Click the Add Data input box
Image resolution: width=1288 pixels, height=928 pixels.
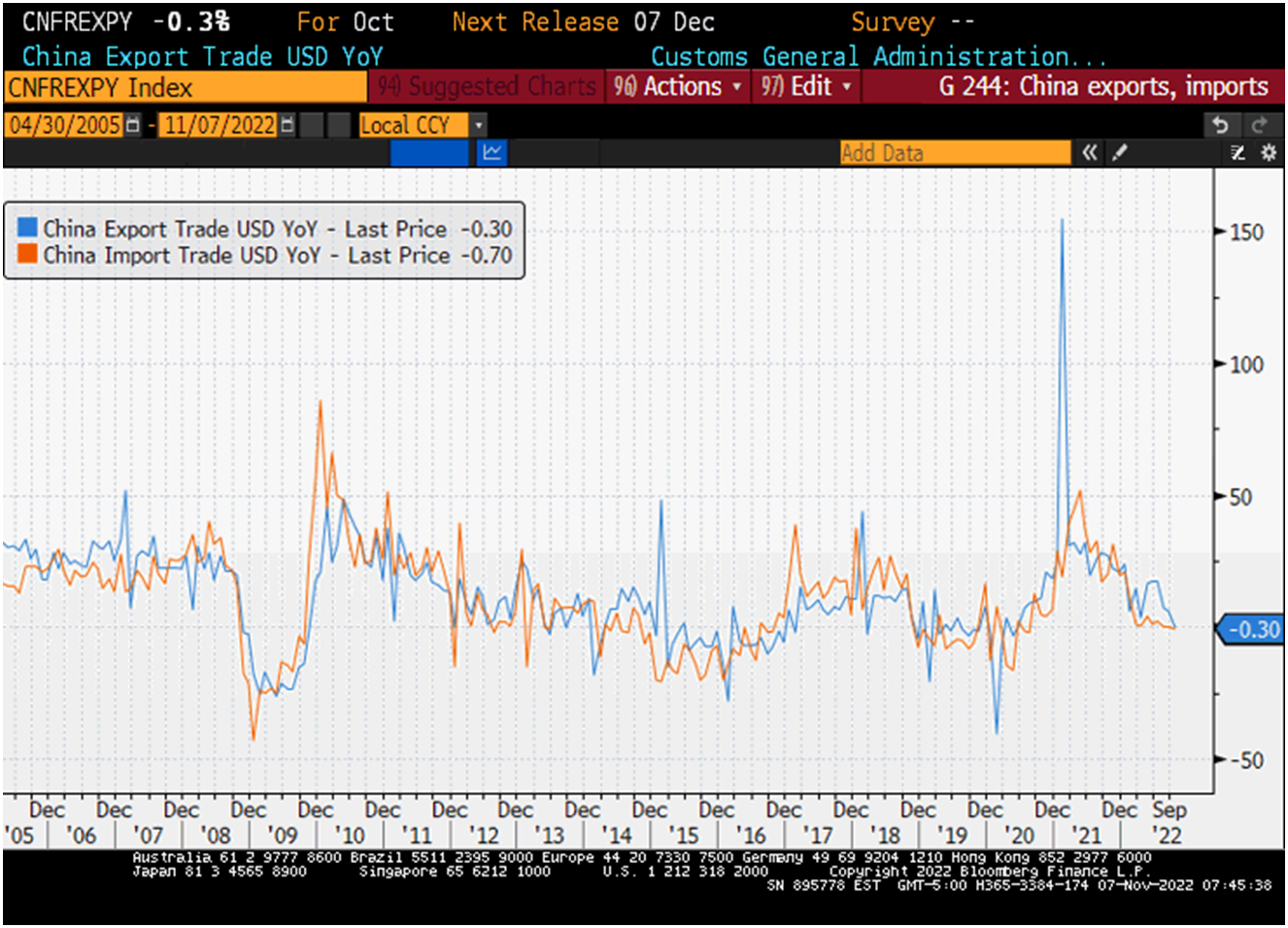pyautogui.click(x=955, y=153)
